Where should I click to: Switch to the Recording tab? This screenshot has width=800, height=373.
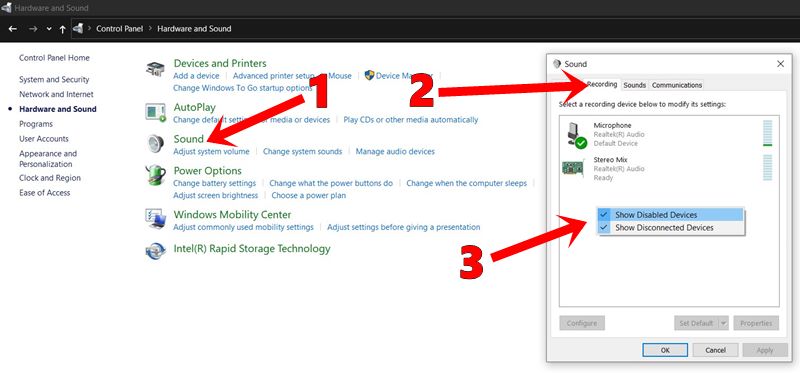(x=602, y=84)
